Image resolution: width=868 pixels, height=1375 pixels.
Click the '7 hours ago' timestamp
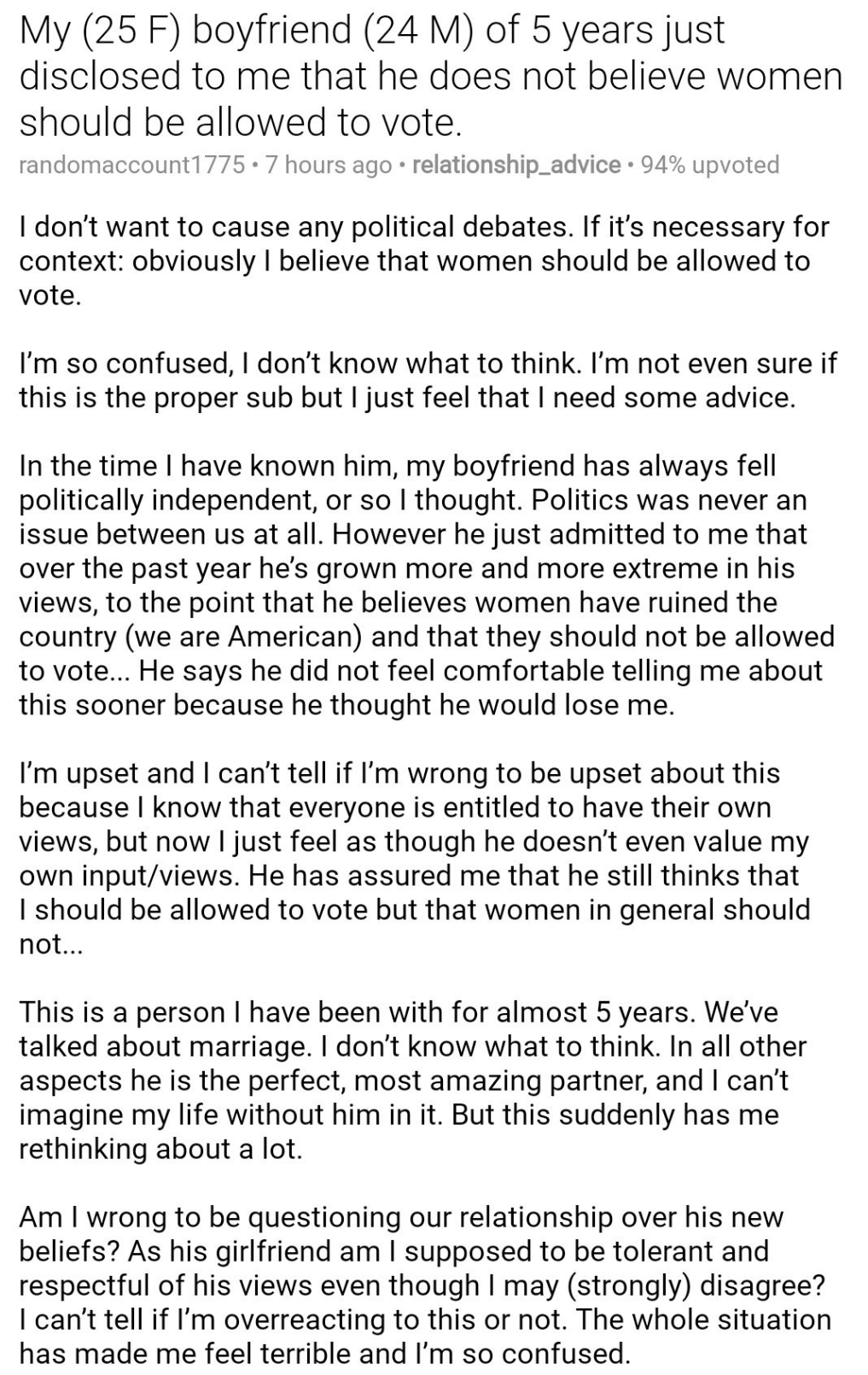pos(329,165)
